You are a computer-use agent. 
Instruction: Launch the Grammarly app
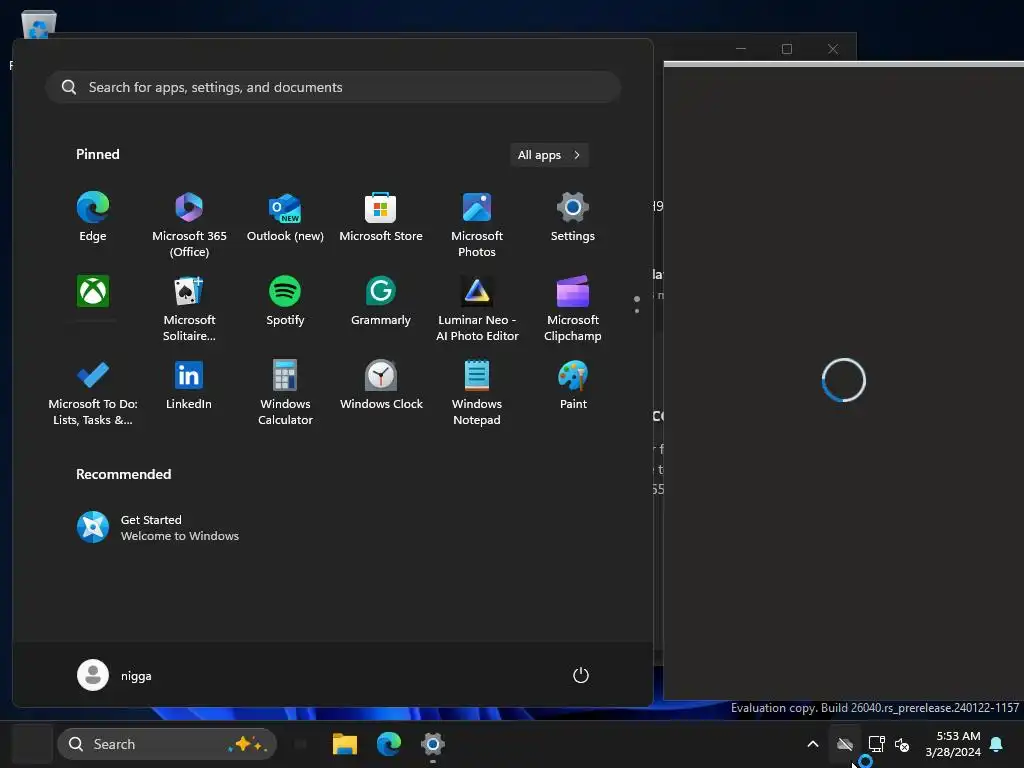[381, 301]
